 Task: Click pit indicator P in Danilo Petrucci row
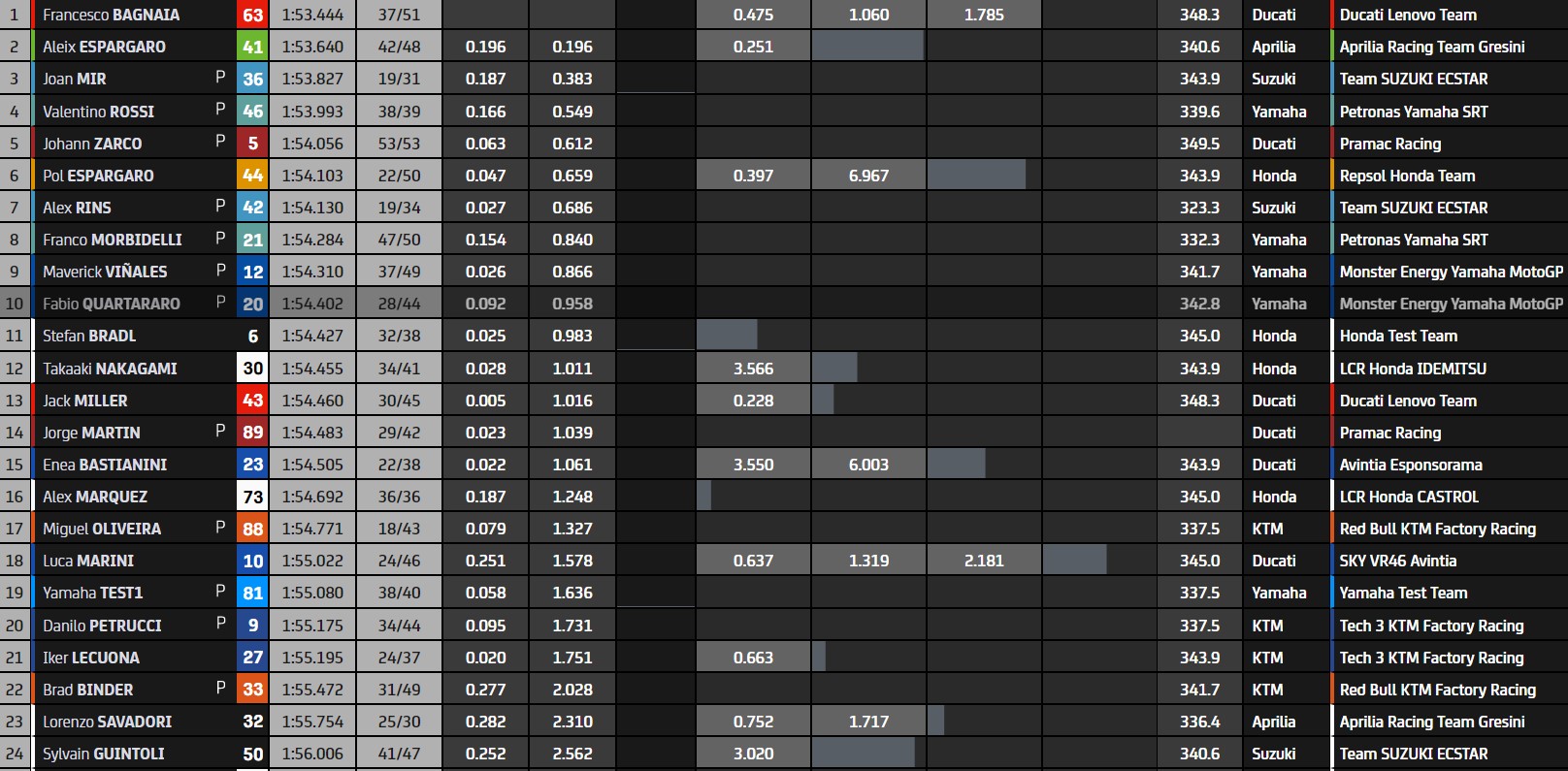[220, 624]
